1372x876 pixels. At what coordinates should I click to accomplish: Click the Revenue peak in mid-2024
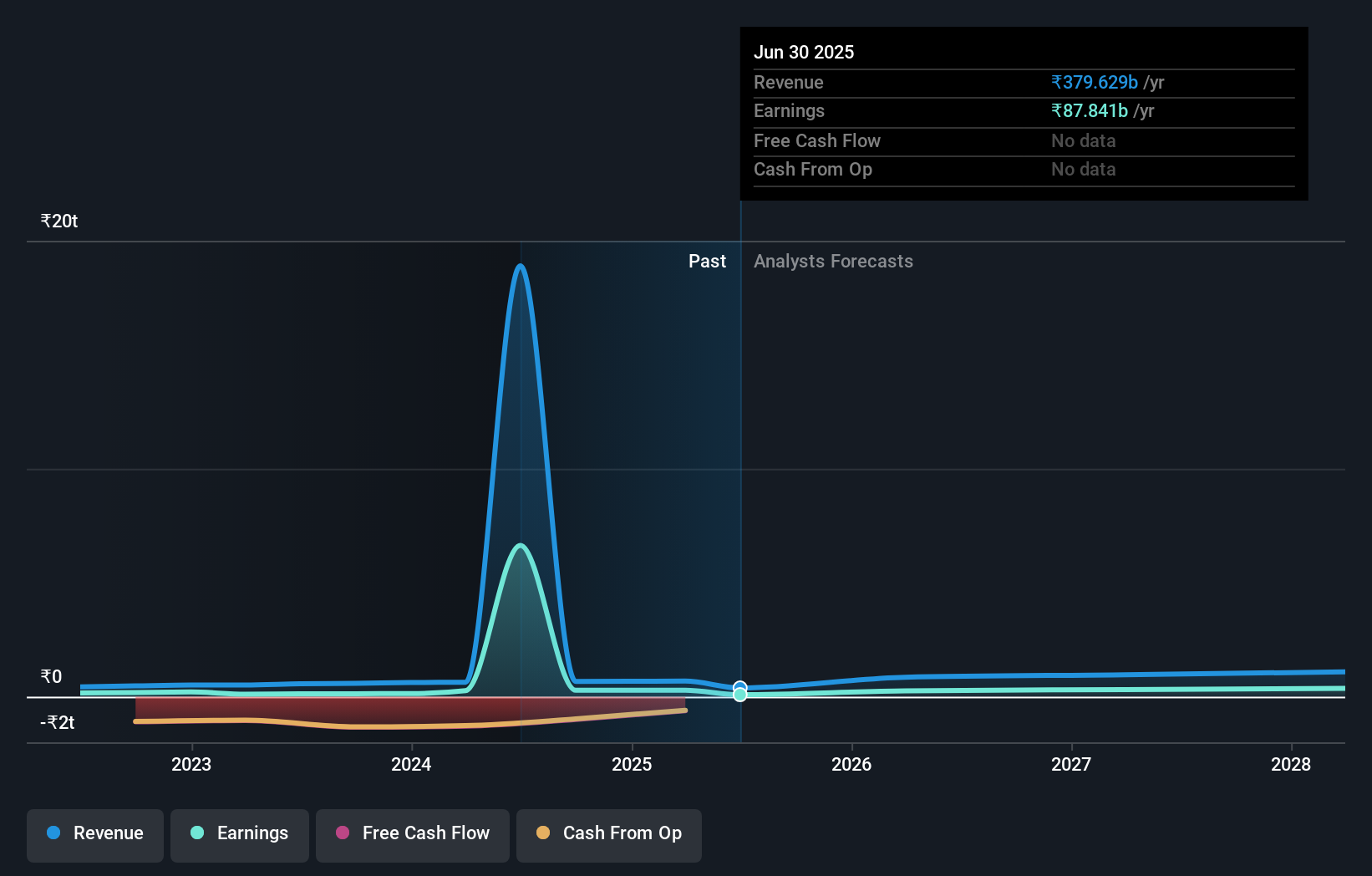click(521, 266)
